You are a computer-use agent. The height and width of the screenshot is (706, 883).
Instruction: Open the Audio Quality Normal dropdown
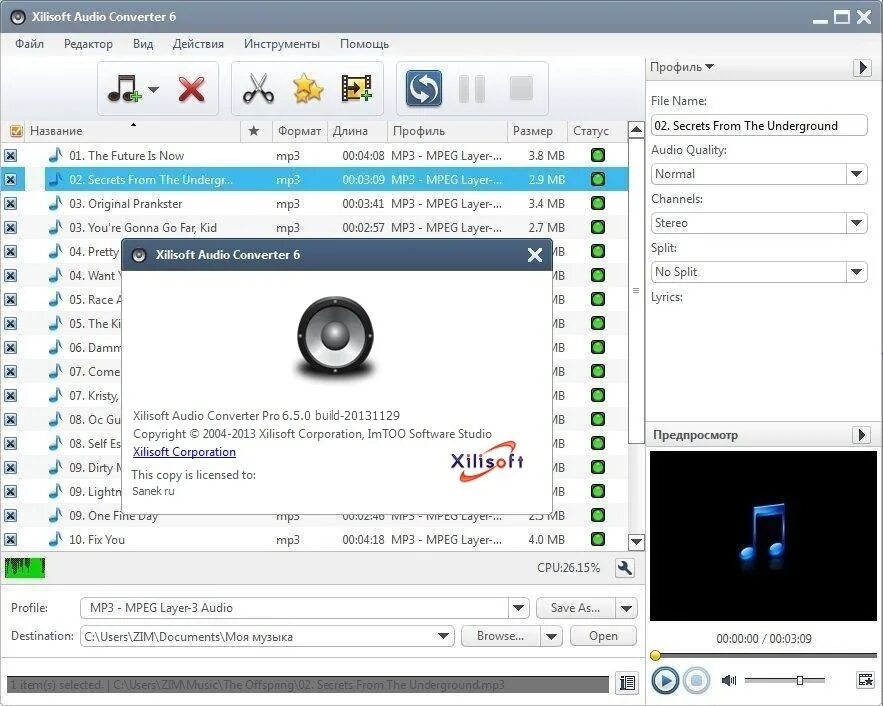(857, 174)
